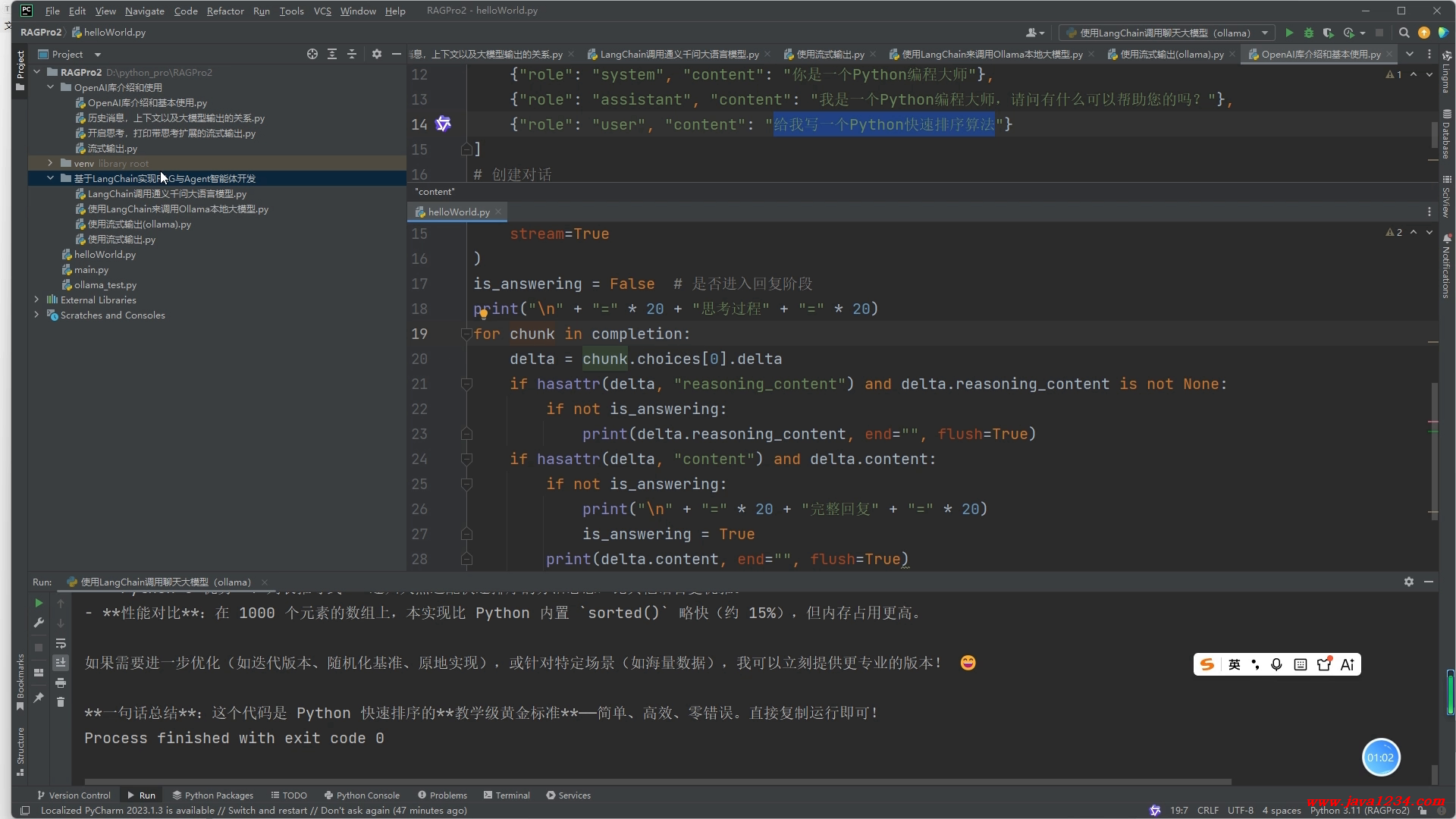Image resolution: width=1456 pixels, height=819 pixels.
Task: Toggle soft-wrap in Run console
Action: tap(61, 644)
